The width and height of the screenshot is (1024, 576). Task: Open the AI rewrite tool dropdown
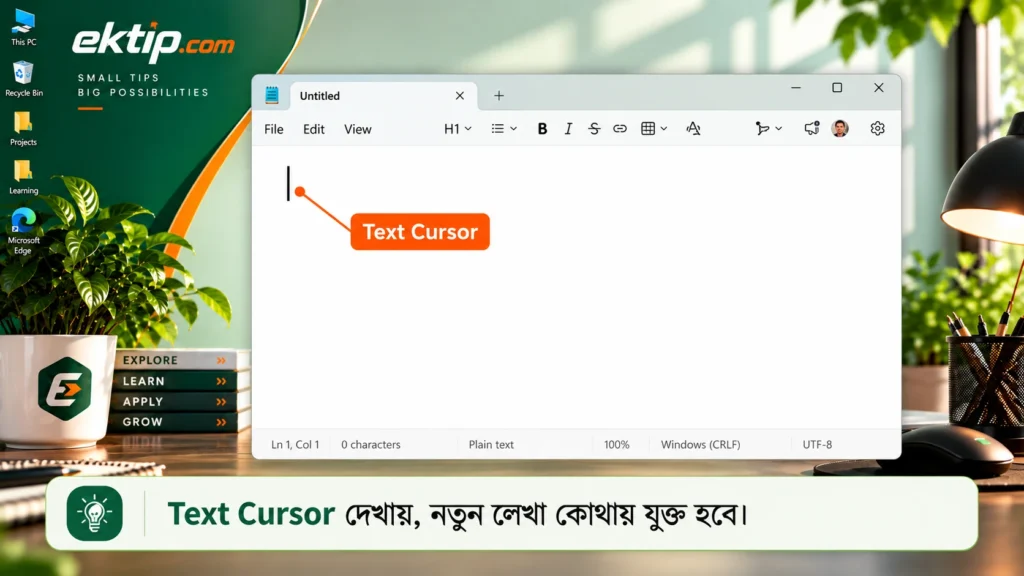click(768, 129)
